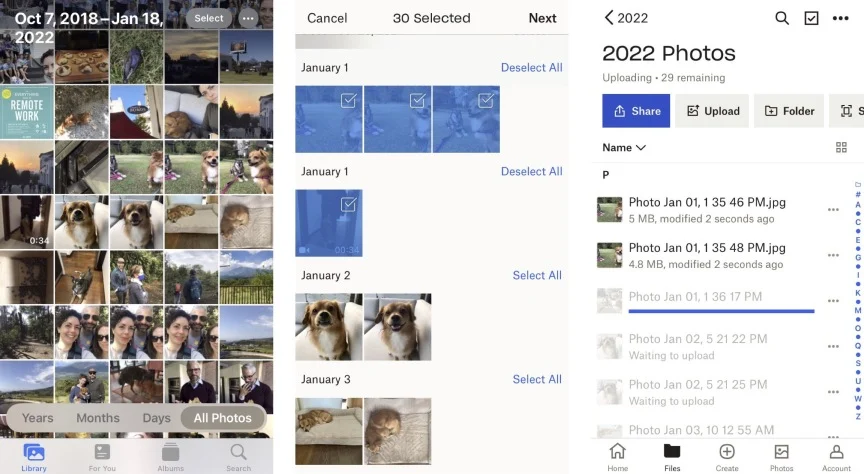Screen dimensions: 864x474
Task: Tap the Search icon in Photos tab bar
Action: [238, 455]
